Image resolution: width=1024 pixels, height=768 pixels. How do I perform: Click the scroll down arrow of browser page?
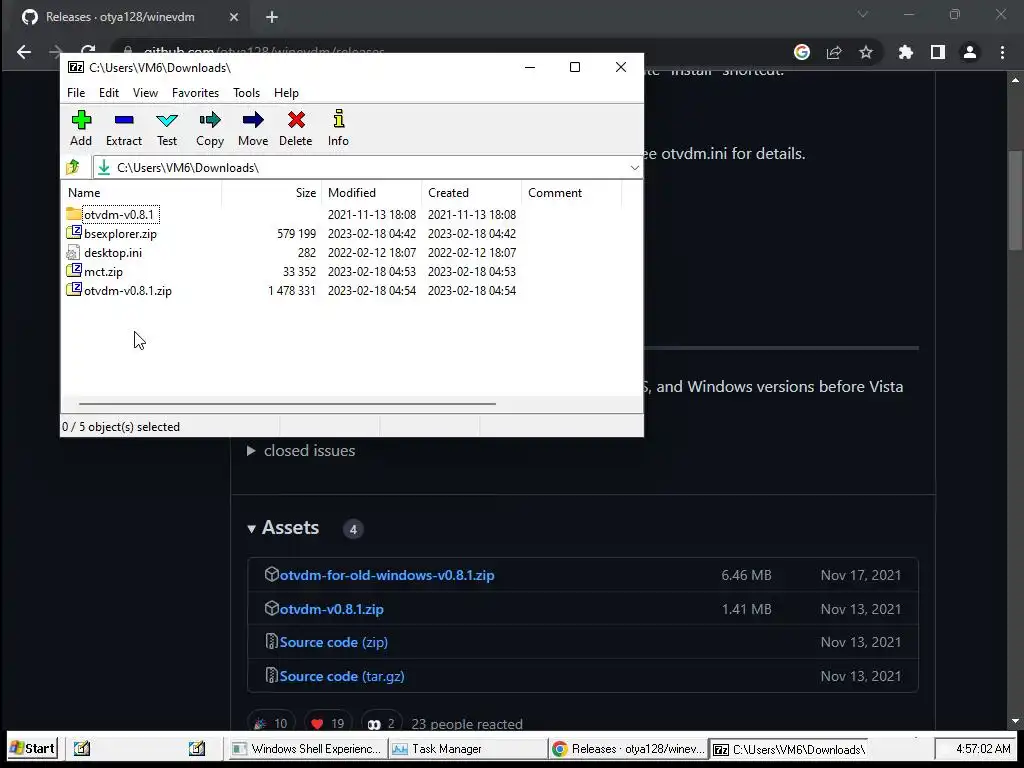click(1015, 721)
